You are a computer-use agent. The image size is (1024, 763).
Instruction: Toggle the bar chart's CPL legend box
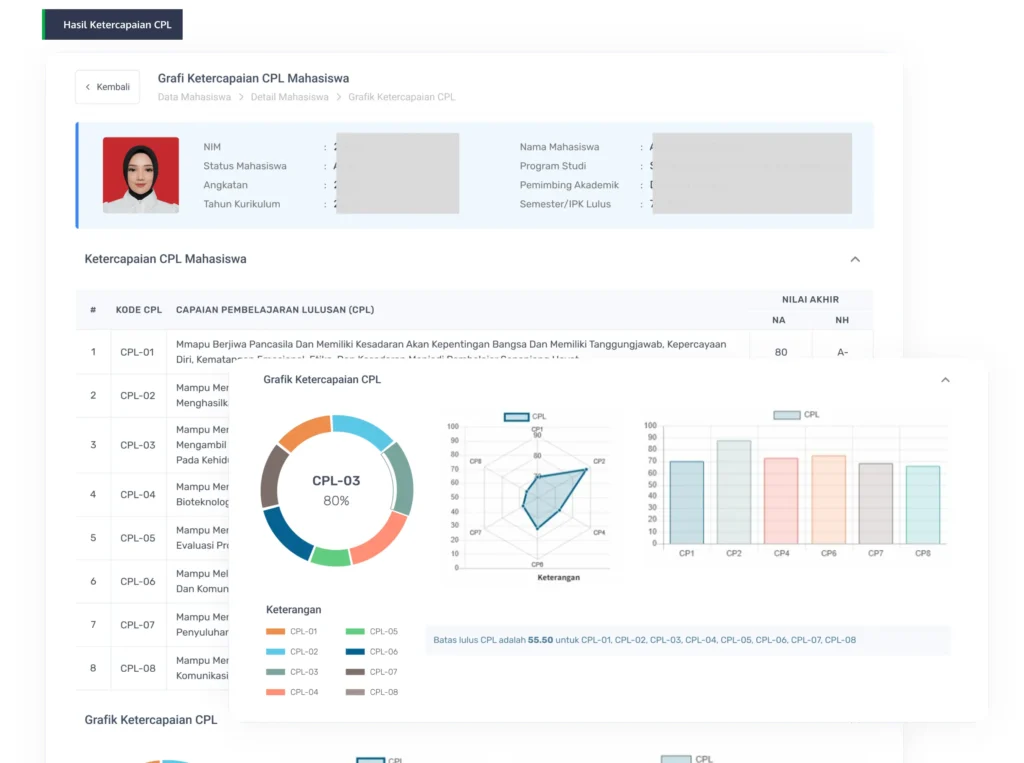787,415
